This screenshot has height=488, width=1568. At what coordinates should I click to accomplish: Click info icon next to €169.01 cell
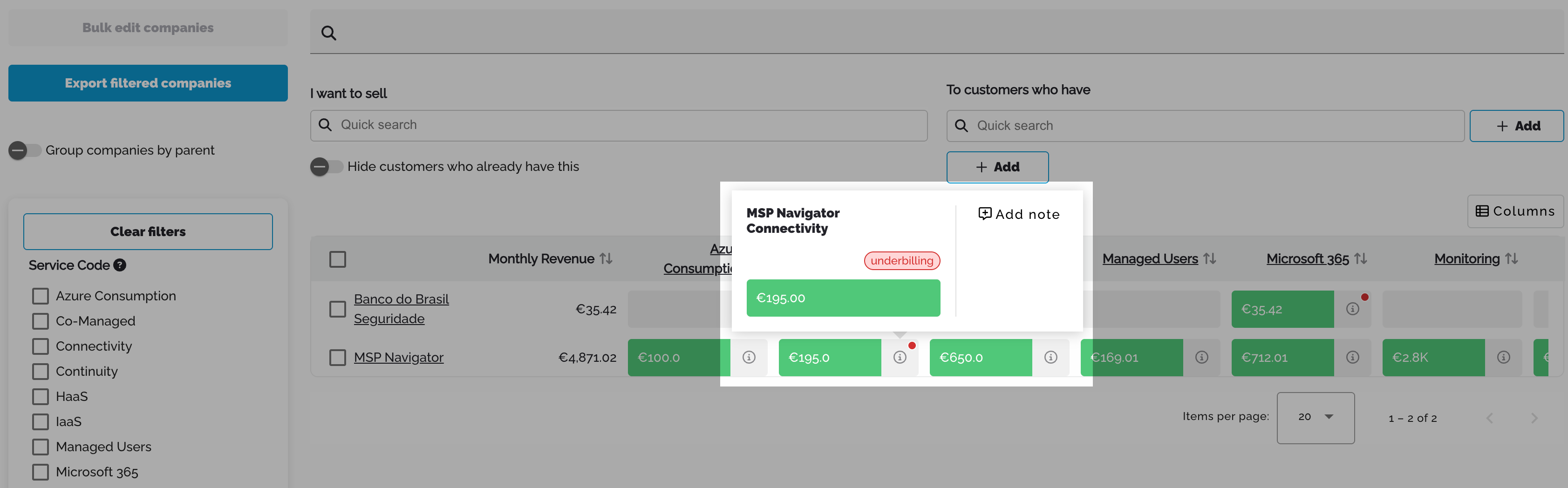coord(1201,357)
